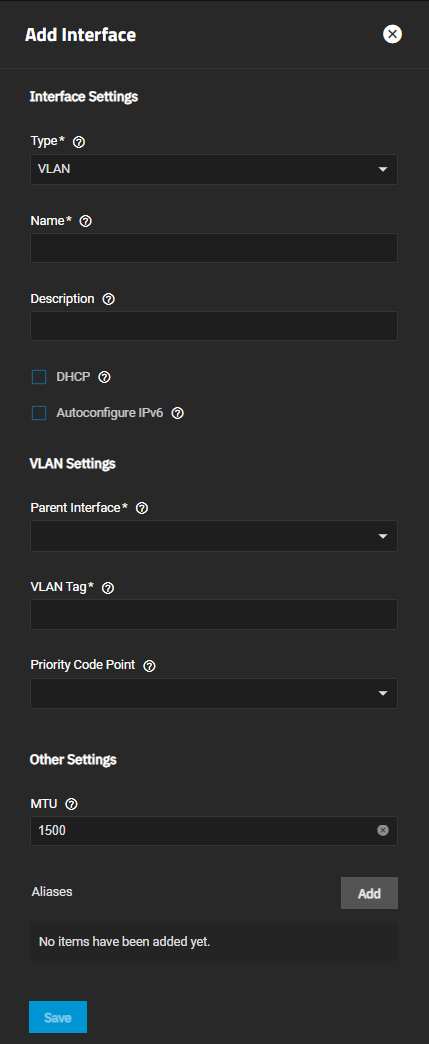The height and width of the screenshot is (1044, 429).
Task: Click the Description help icon
Action: [109, 299]
